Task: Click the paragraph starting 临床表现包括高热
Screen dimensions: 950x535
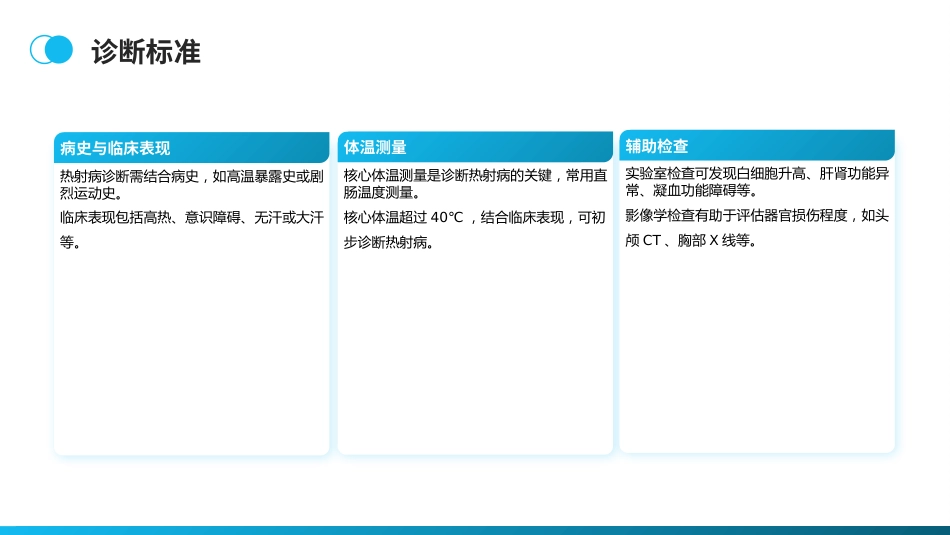Action: coord(191,230)
